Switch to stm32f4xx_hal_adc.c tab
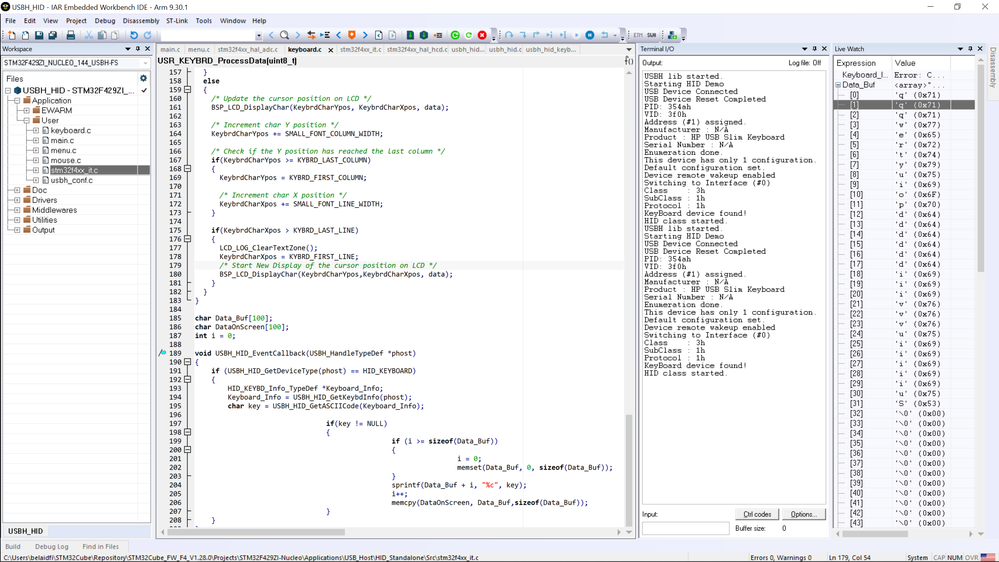 click(x=247, y=50)
